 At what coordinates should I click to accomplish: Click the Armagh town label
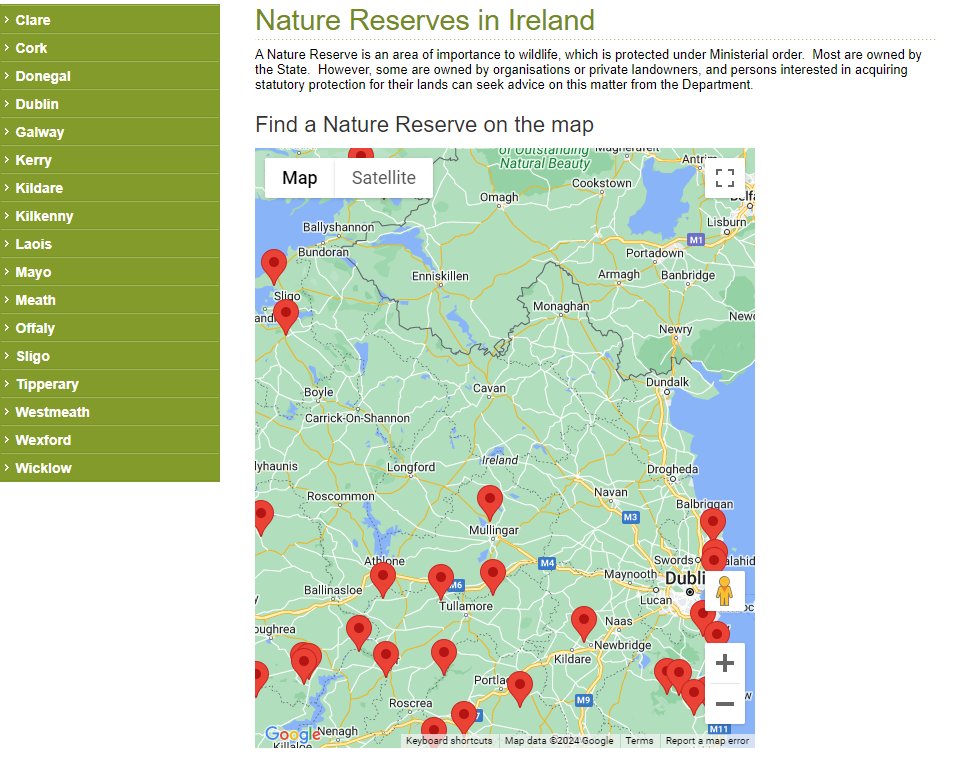pyautogui.click(x=618, y=275)
